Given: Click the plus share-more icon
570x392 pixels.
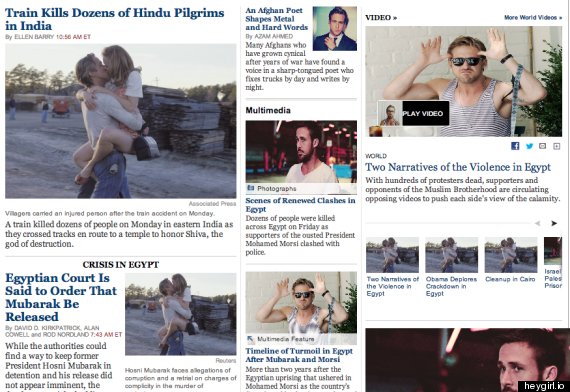Looking at the screenshot, I should (556, 146).
